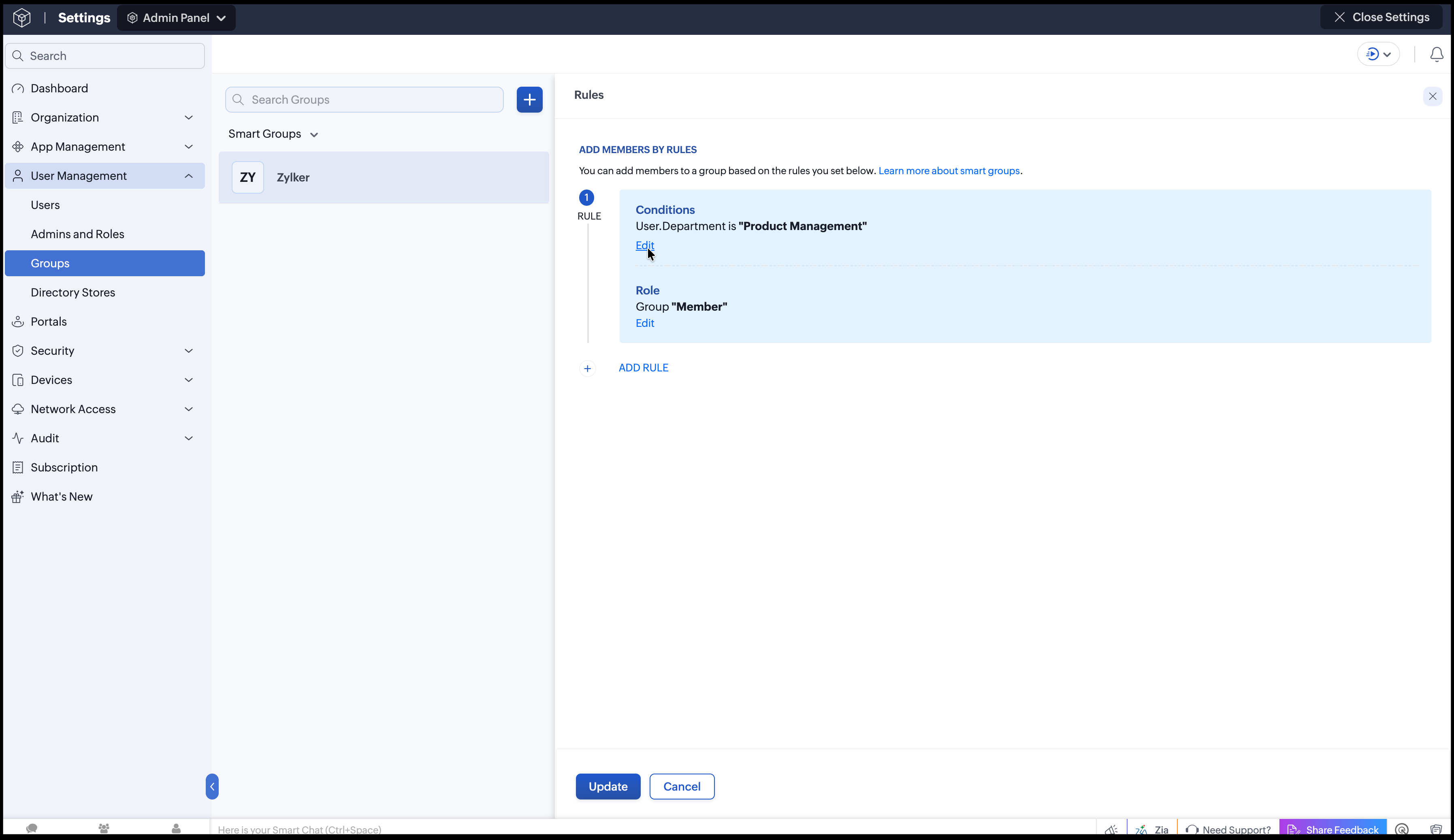1454x840 pixels.
Task: Click the Cancel button
Action: [x=682, y=787]
